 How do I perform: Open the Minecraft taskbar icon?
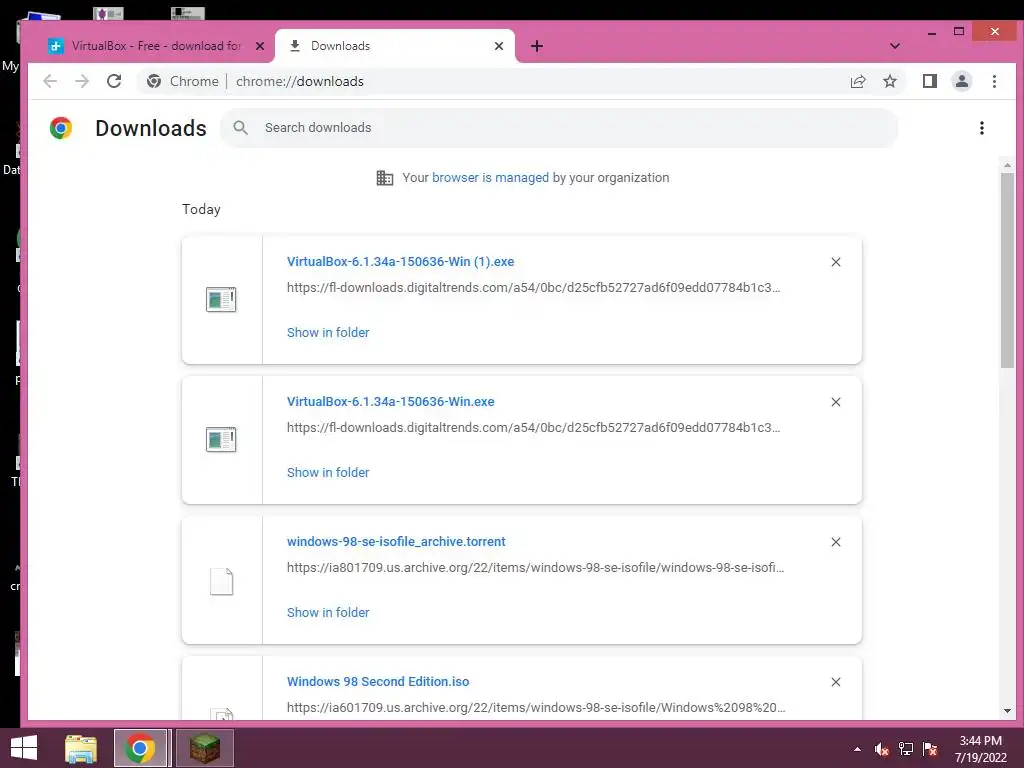coord(204,748)
